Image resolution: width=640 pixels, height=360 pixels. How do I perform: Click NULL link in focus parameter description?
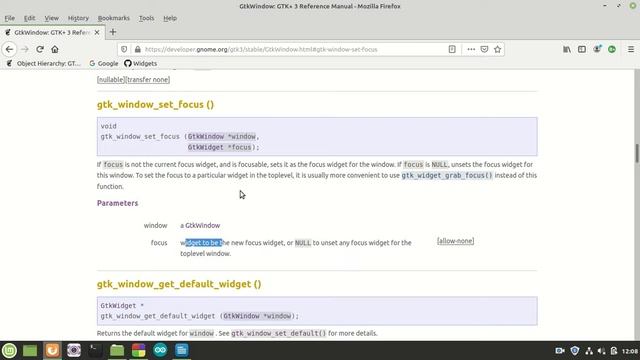coord(303,243)
